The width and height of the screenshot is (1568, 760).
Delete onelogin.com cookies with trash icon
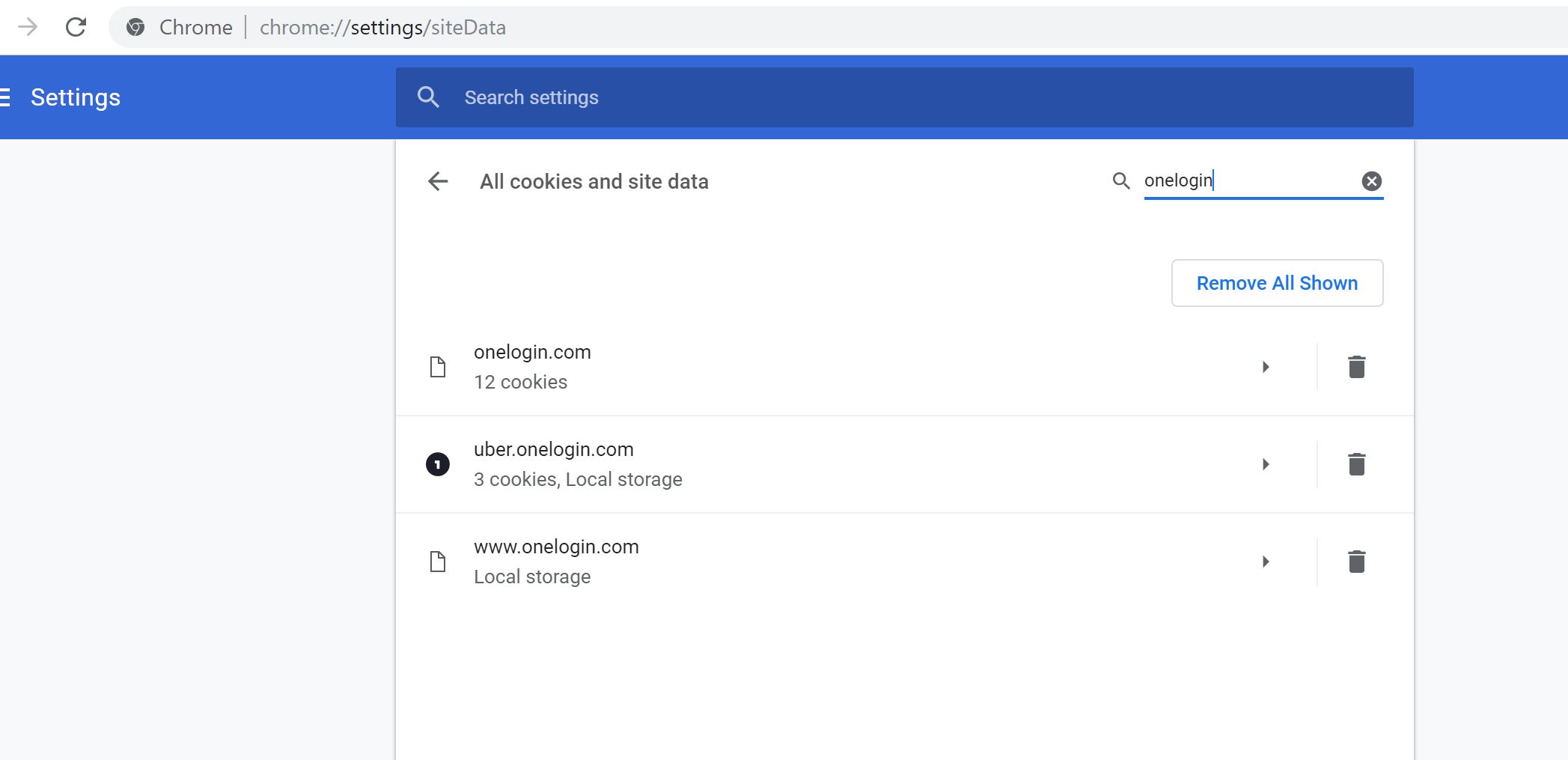1356,367
